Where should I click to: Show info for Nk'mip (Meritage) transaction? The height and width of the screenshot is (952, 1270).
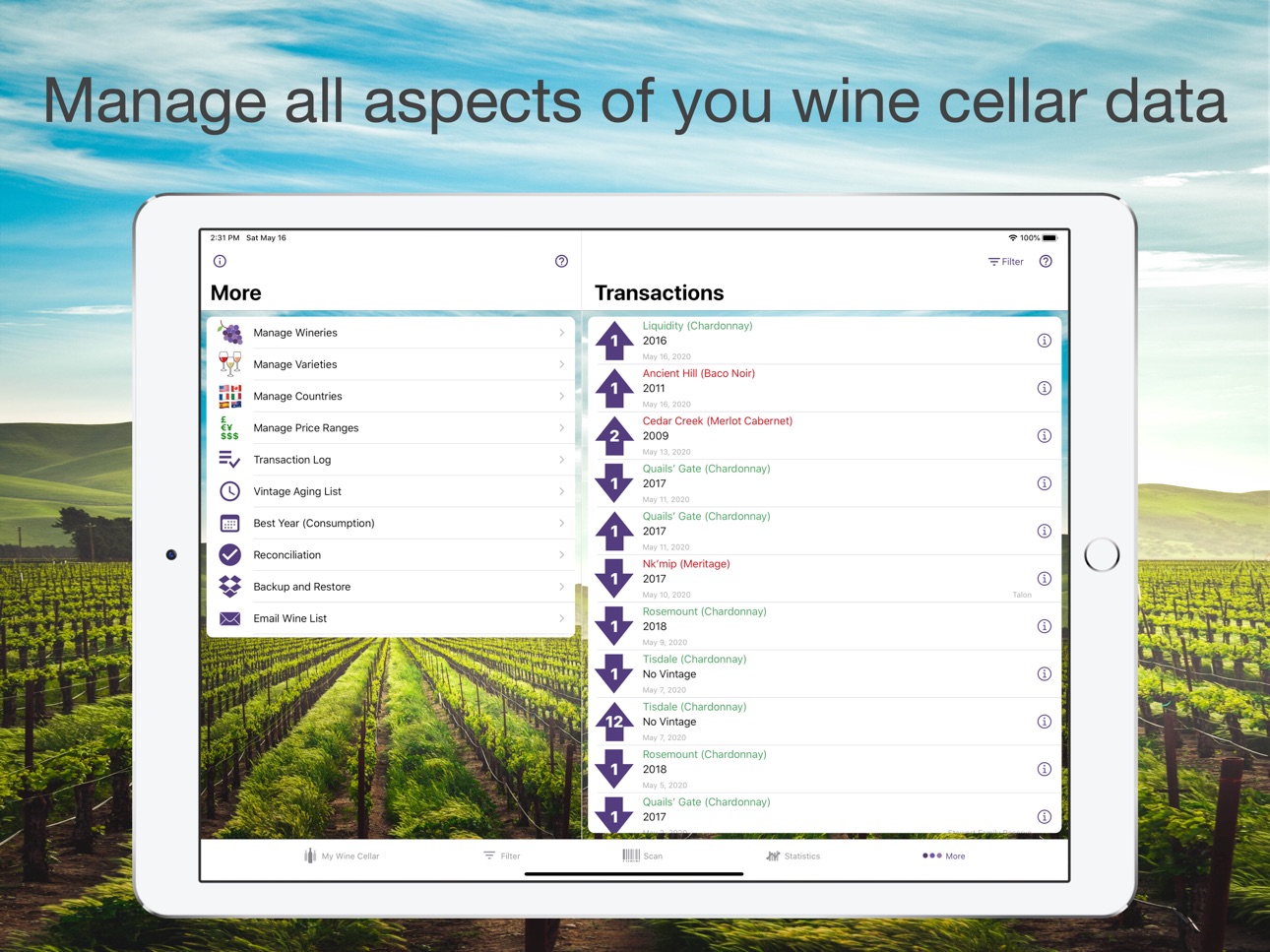(1045, 579)
